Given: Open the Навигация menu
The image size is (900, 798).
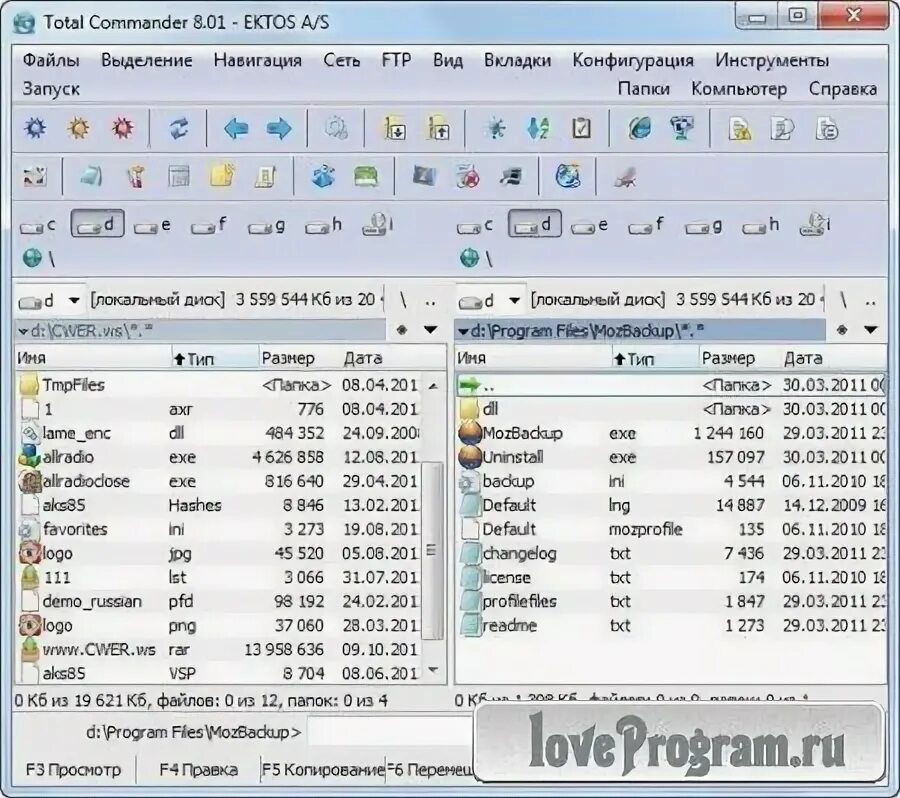Looking at the screenshot, I should [x=258, y=60].
